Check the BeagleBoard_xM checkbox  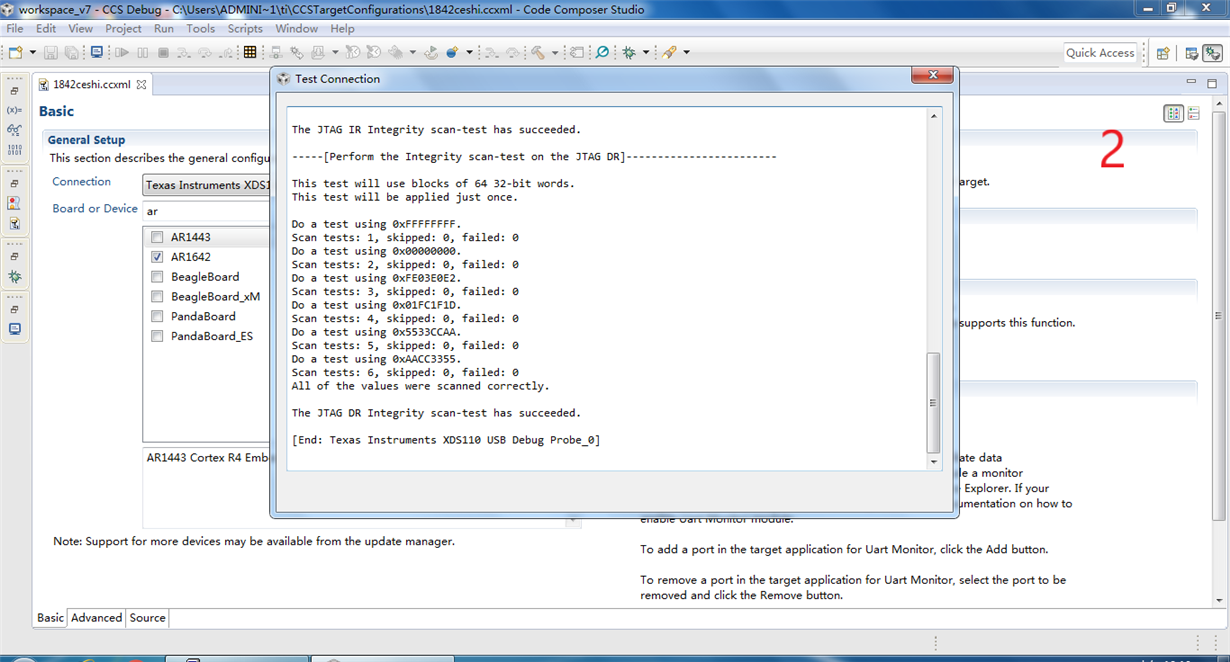157,297
